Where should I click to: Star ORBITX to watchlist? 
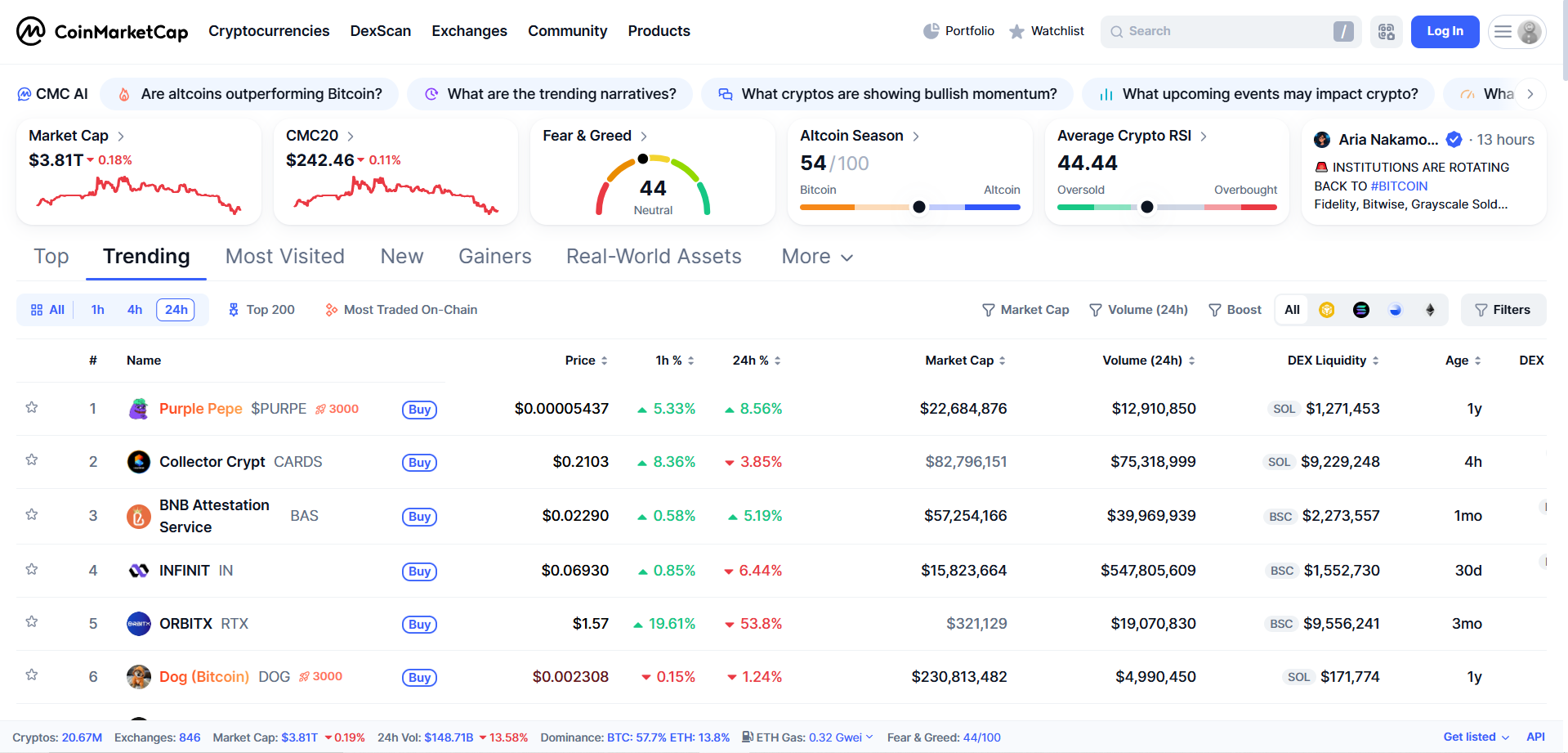[32, 621]
